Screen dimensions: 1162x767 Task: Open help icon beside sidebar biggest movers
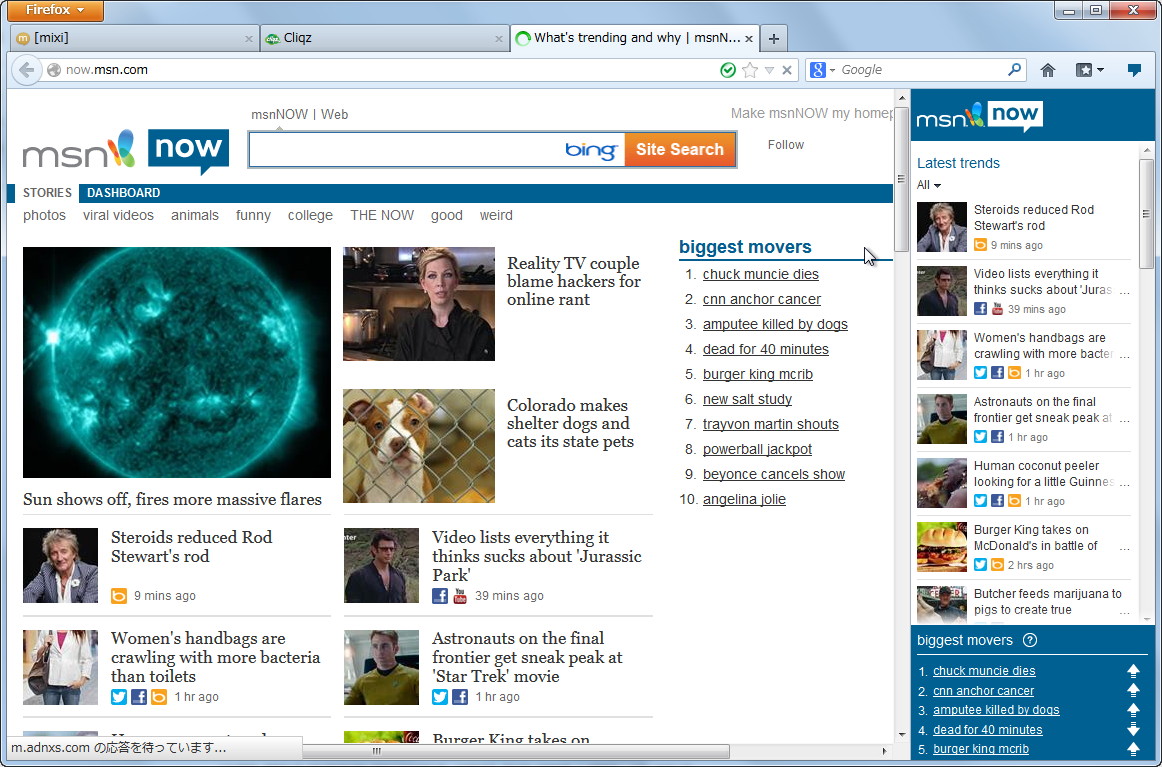(1029, 640)
